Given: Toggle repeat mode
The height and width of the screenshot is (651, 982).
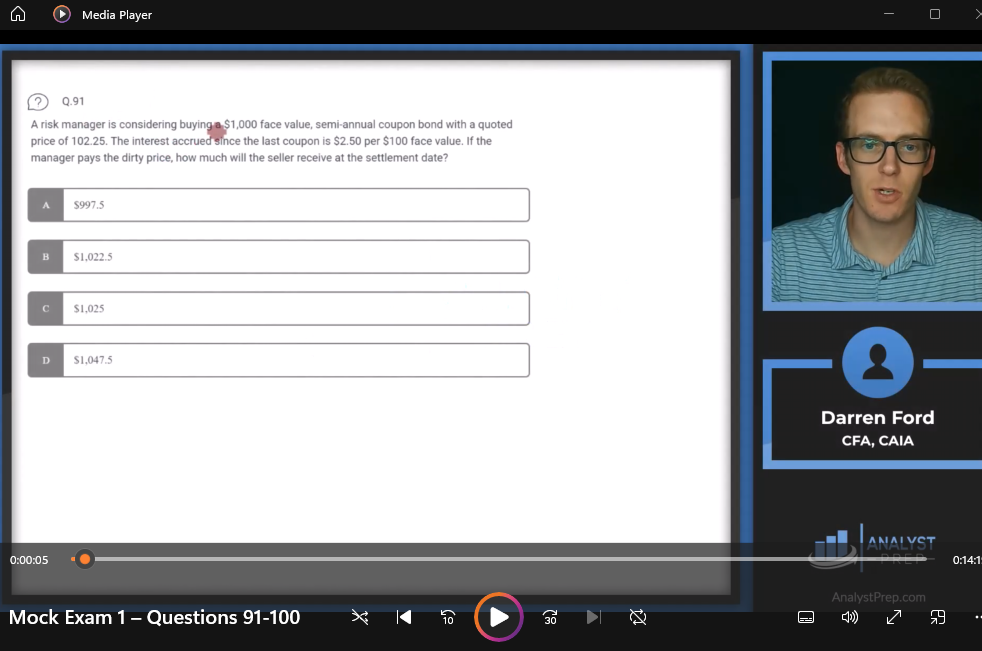Looking at the screenshot, I should pyautogui.click(x=638, y=617).
